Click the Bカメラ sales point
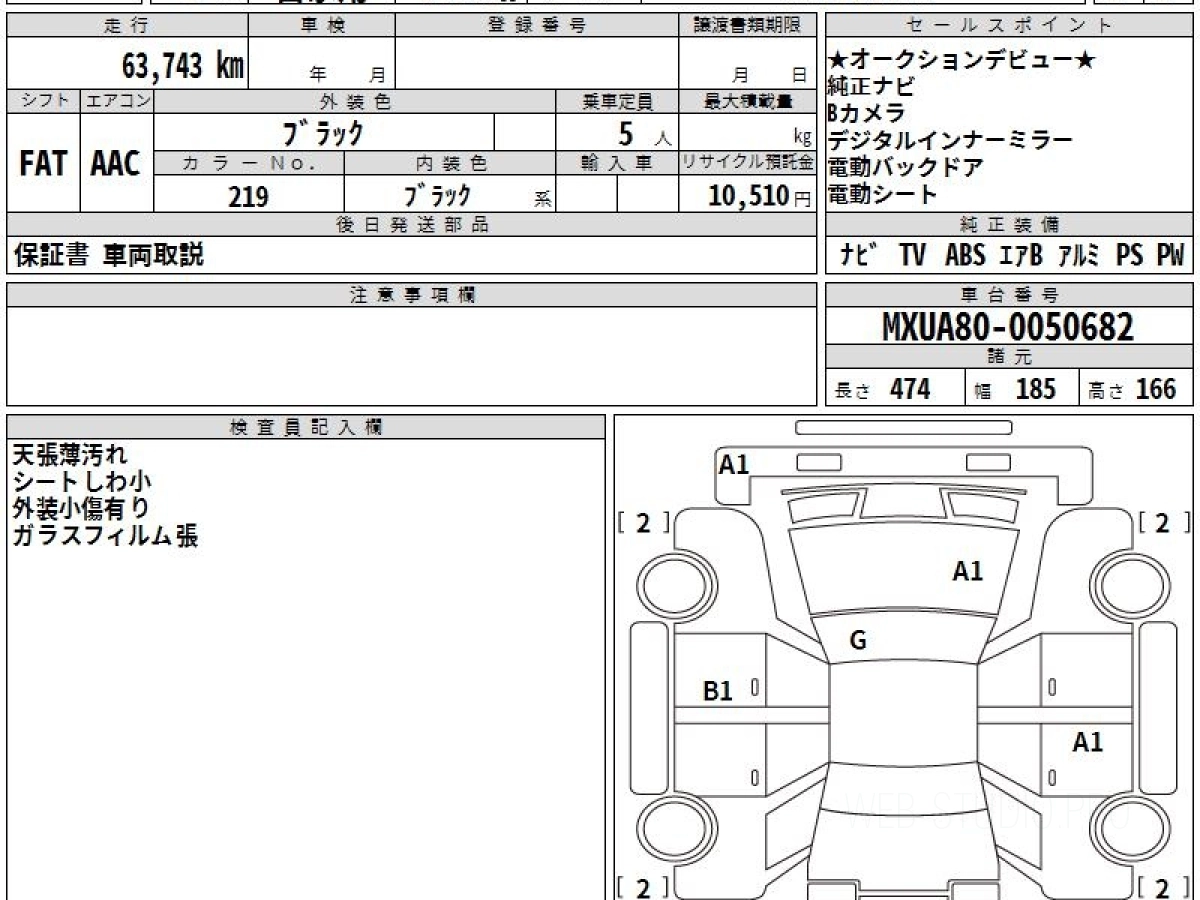This screenshot has width=1200, height=900. [x=867, y=113]
